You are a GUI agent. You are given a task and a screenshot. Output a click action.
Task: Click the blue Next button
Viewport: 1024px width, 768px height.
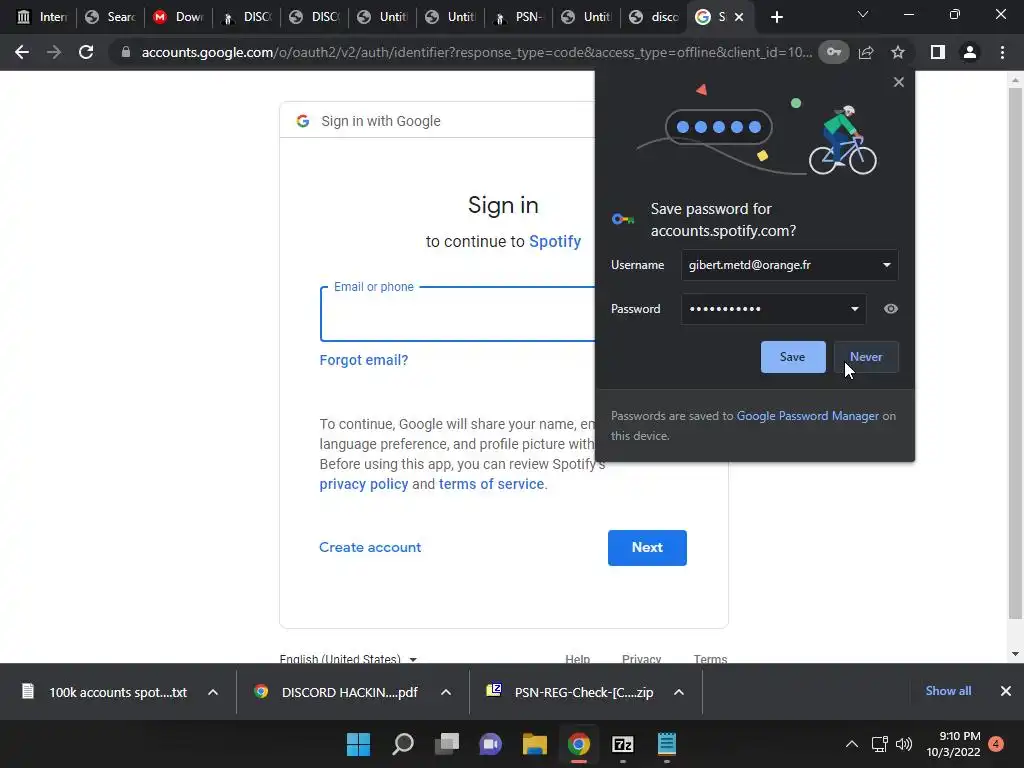pos(647,548)
